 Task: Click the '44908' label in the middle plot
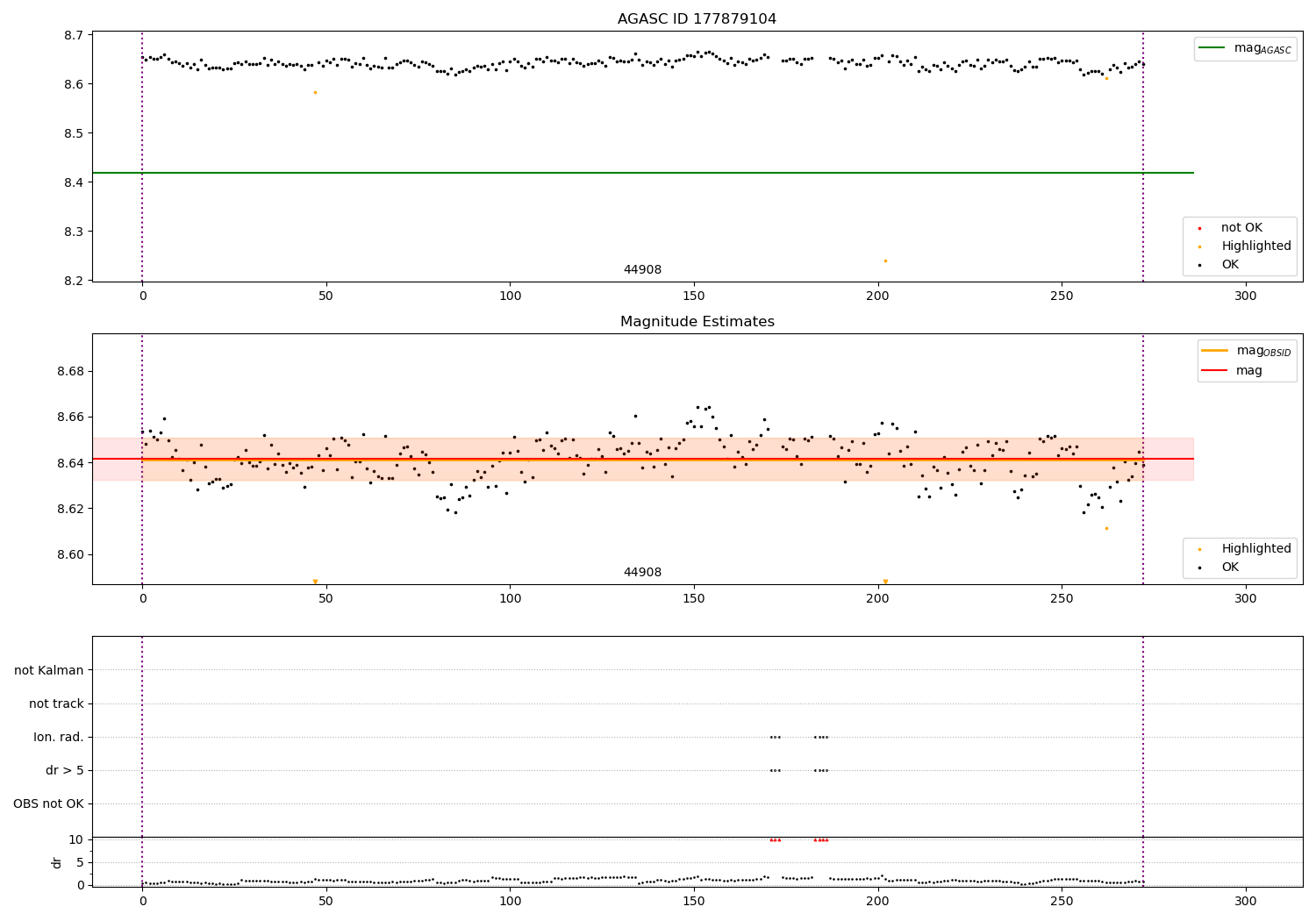pyautogui.click(x=642, y=573)
